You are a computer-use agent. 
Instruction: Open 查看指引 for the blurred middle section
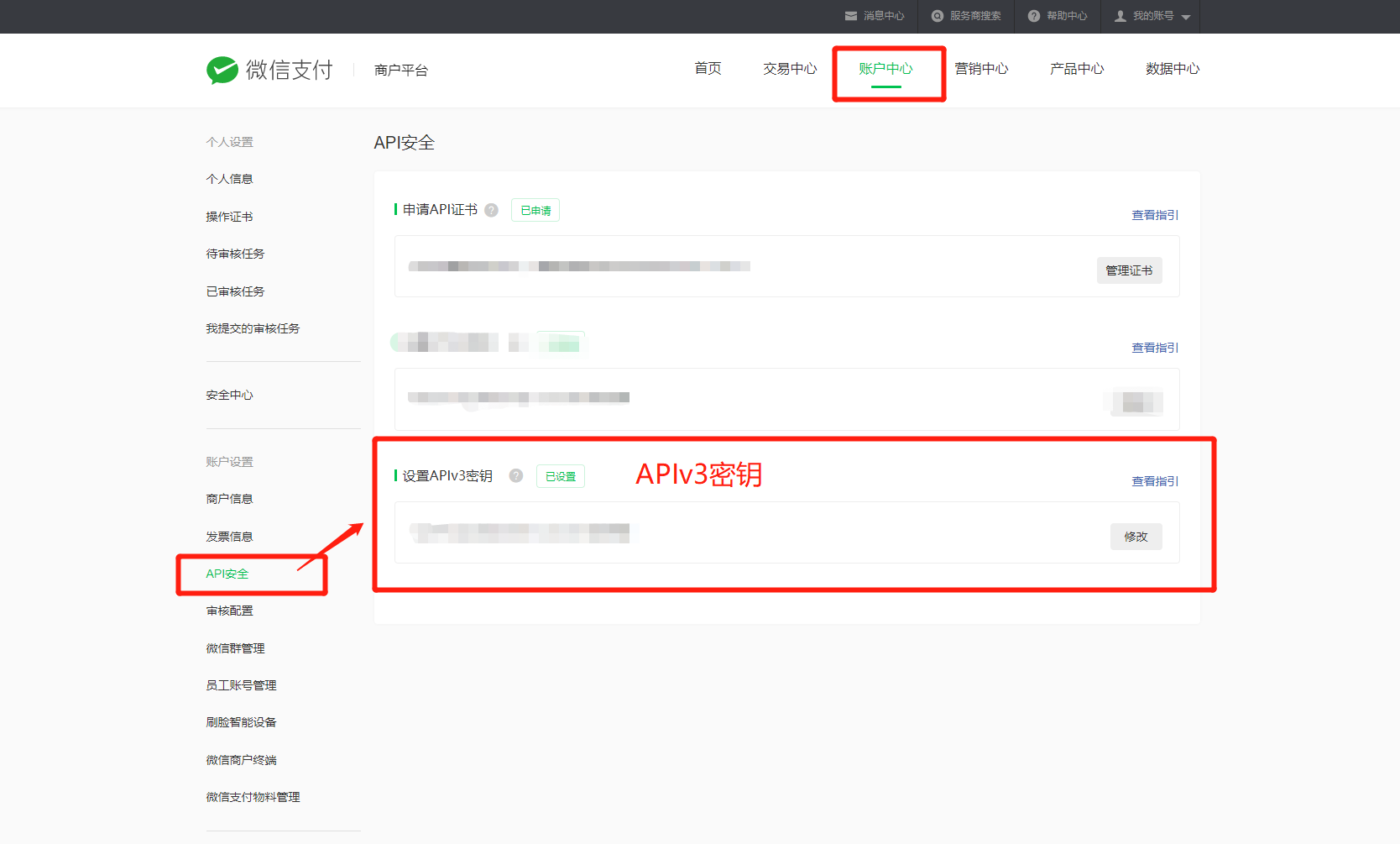point(1155,348)
